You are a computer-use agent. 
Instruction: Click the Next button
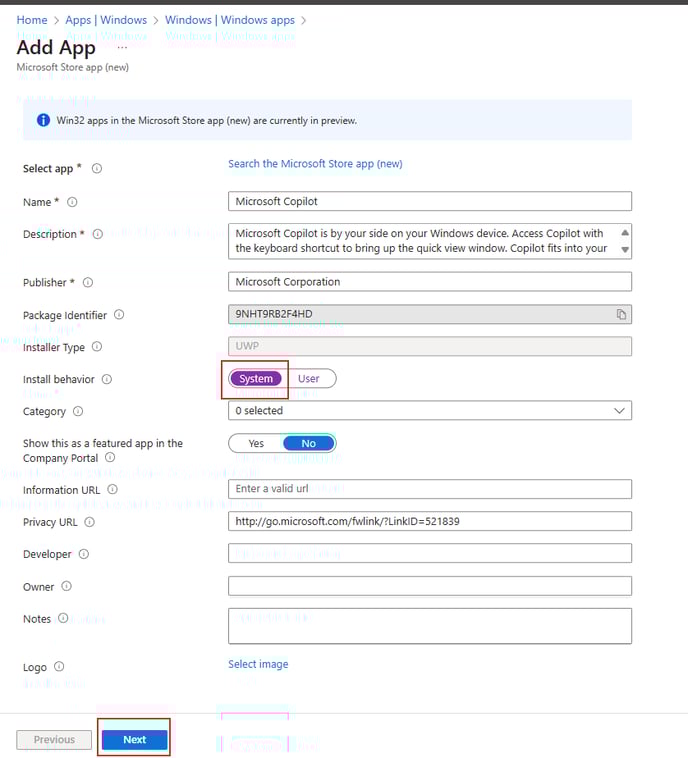[134, 740]
